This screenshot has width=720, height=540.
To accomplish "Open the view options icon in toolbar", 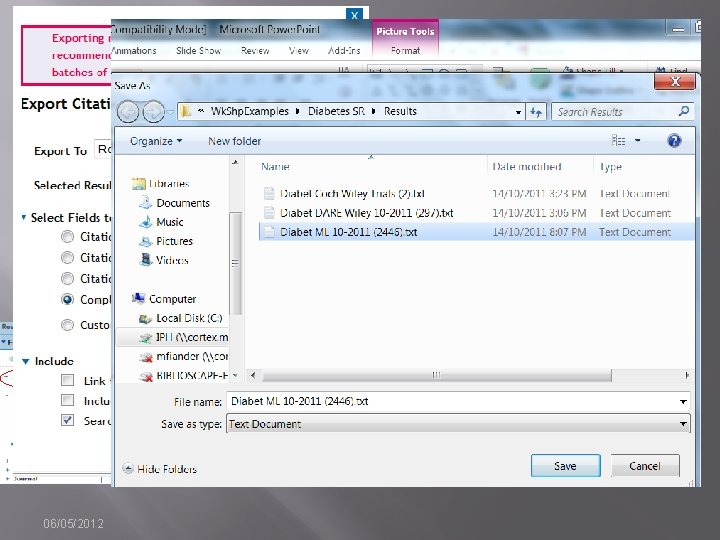I will (x=619, y=141).
